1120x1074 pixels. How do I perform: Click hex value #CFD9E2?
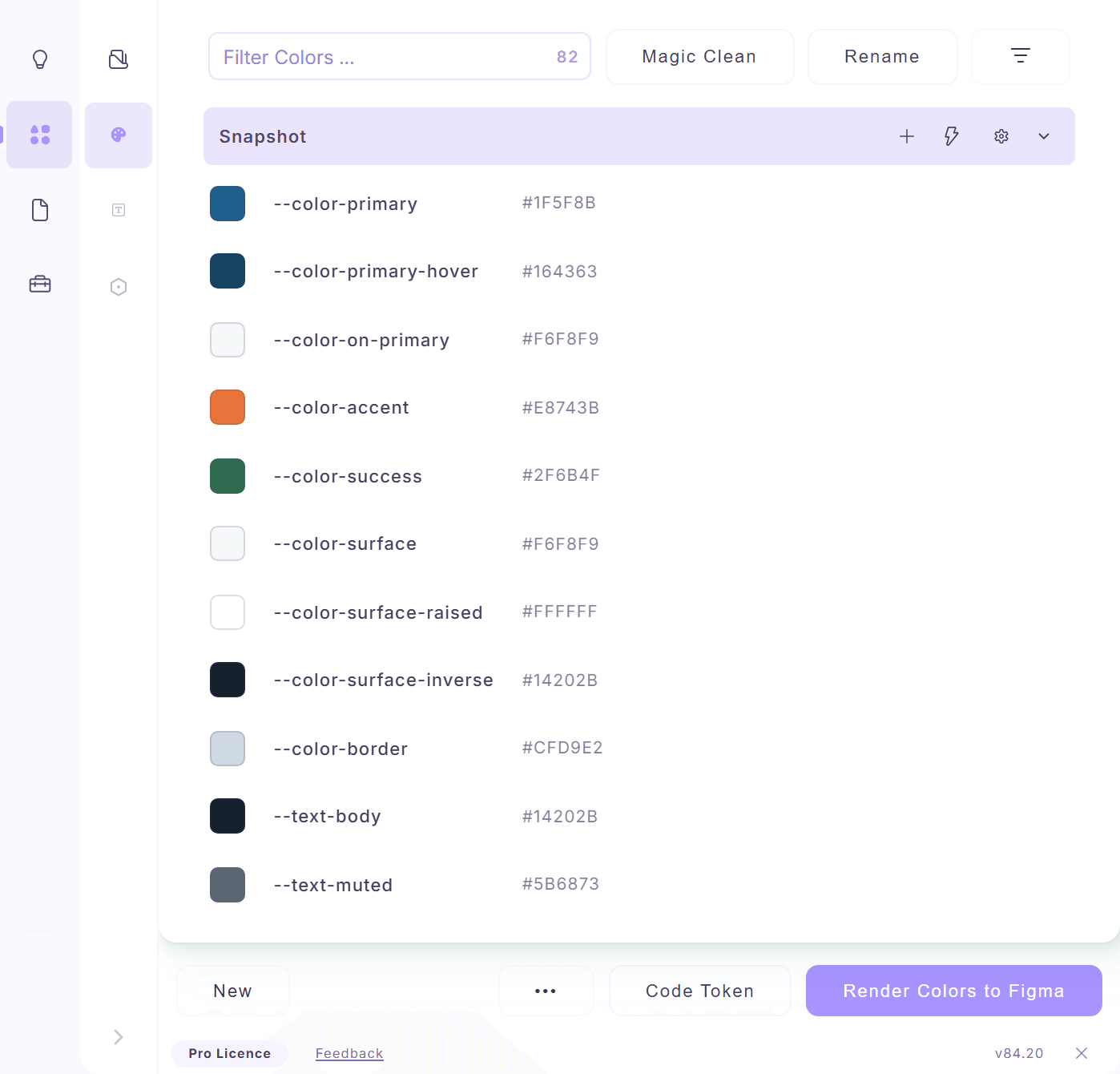[562, 748]
